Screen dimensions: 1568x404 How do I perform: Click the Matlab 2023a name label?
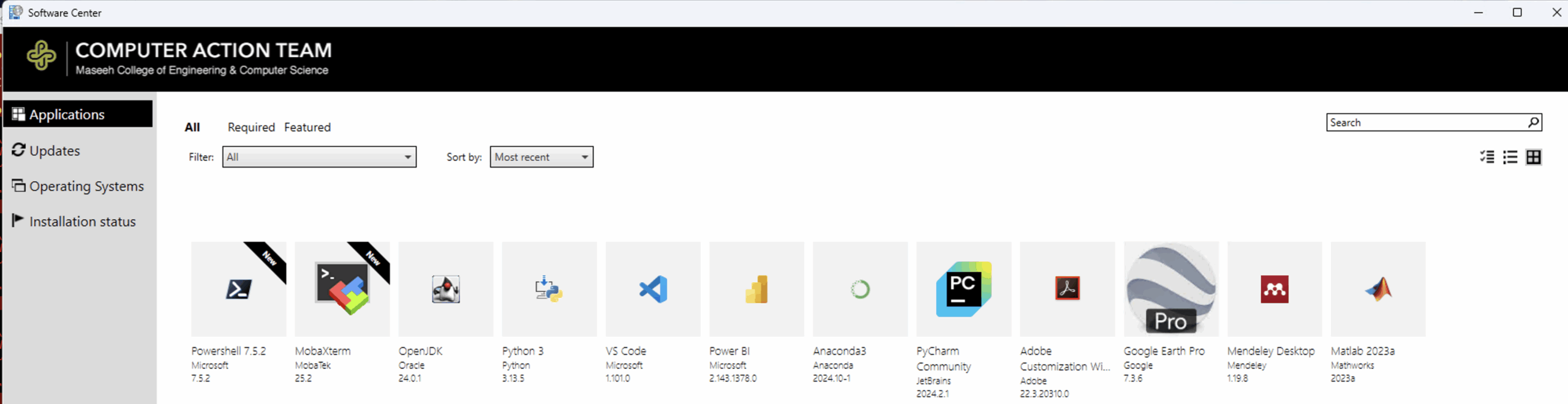(1363, 351)
